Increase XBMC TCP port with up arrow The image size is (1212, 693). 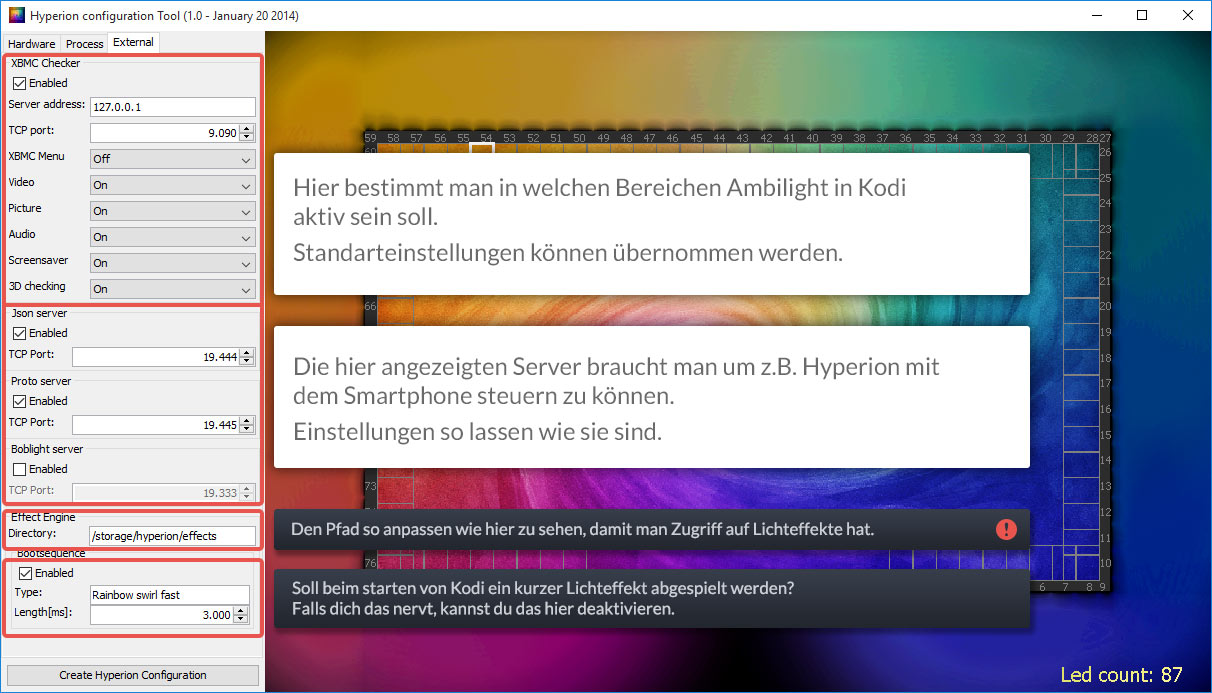tap(247, 128)
